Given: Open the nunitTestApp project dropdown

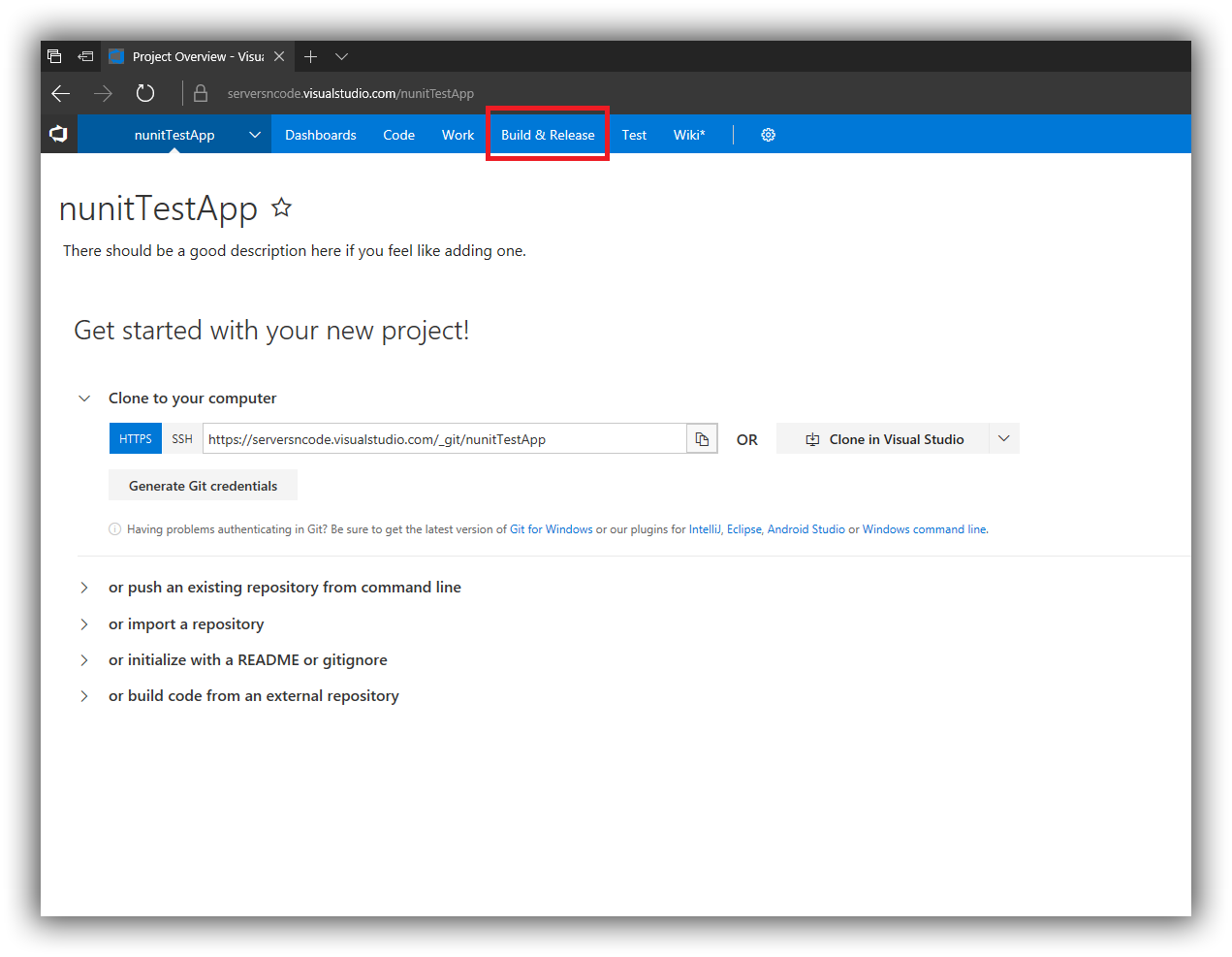Looking at the screenshot, I should coord(255,135).
